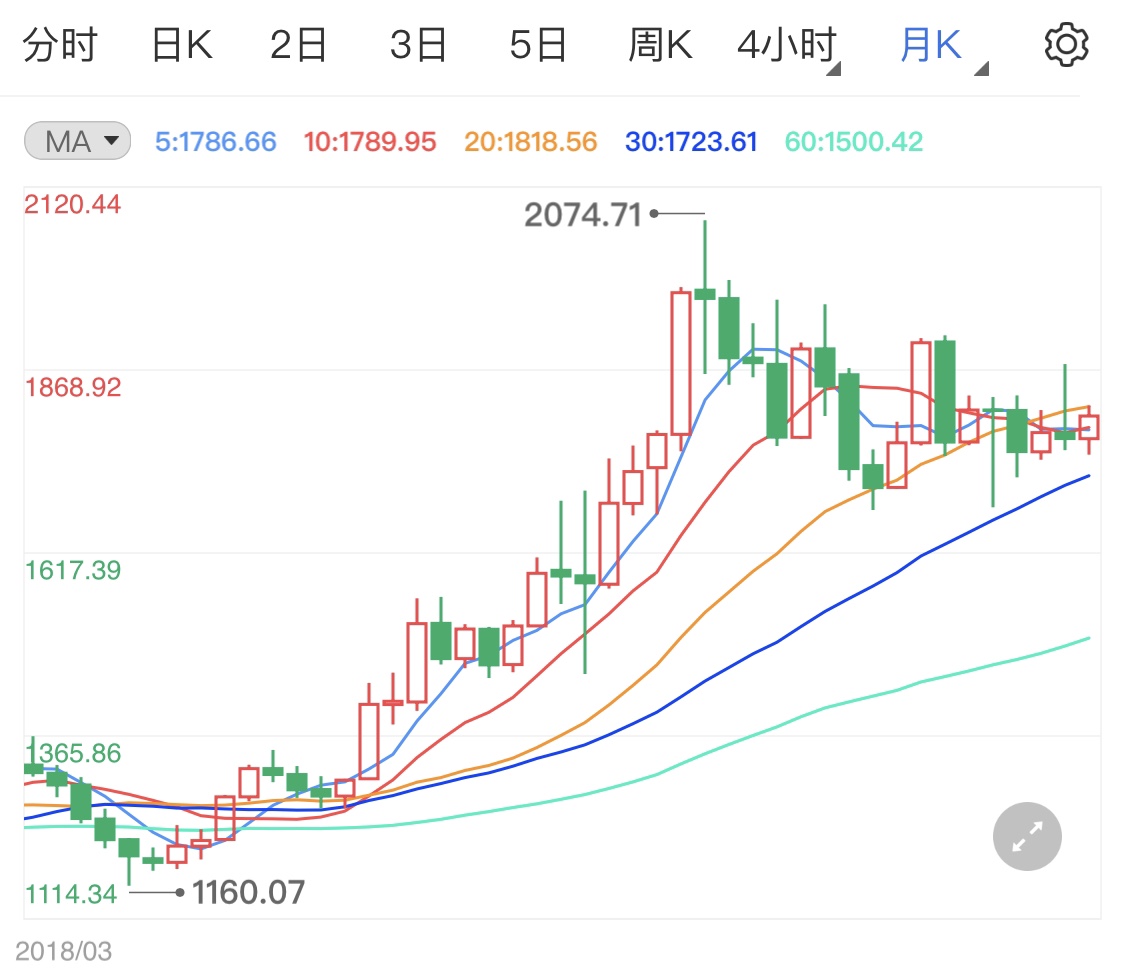Click the 2018/03 date label

63,952
